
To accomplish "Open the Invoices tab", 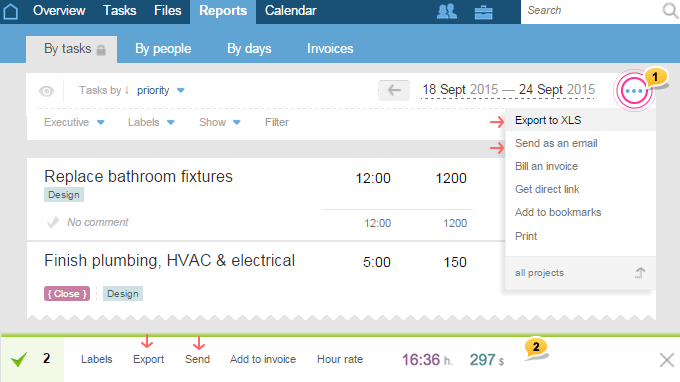I will pyautogui.click(x=330, y=49).
